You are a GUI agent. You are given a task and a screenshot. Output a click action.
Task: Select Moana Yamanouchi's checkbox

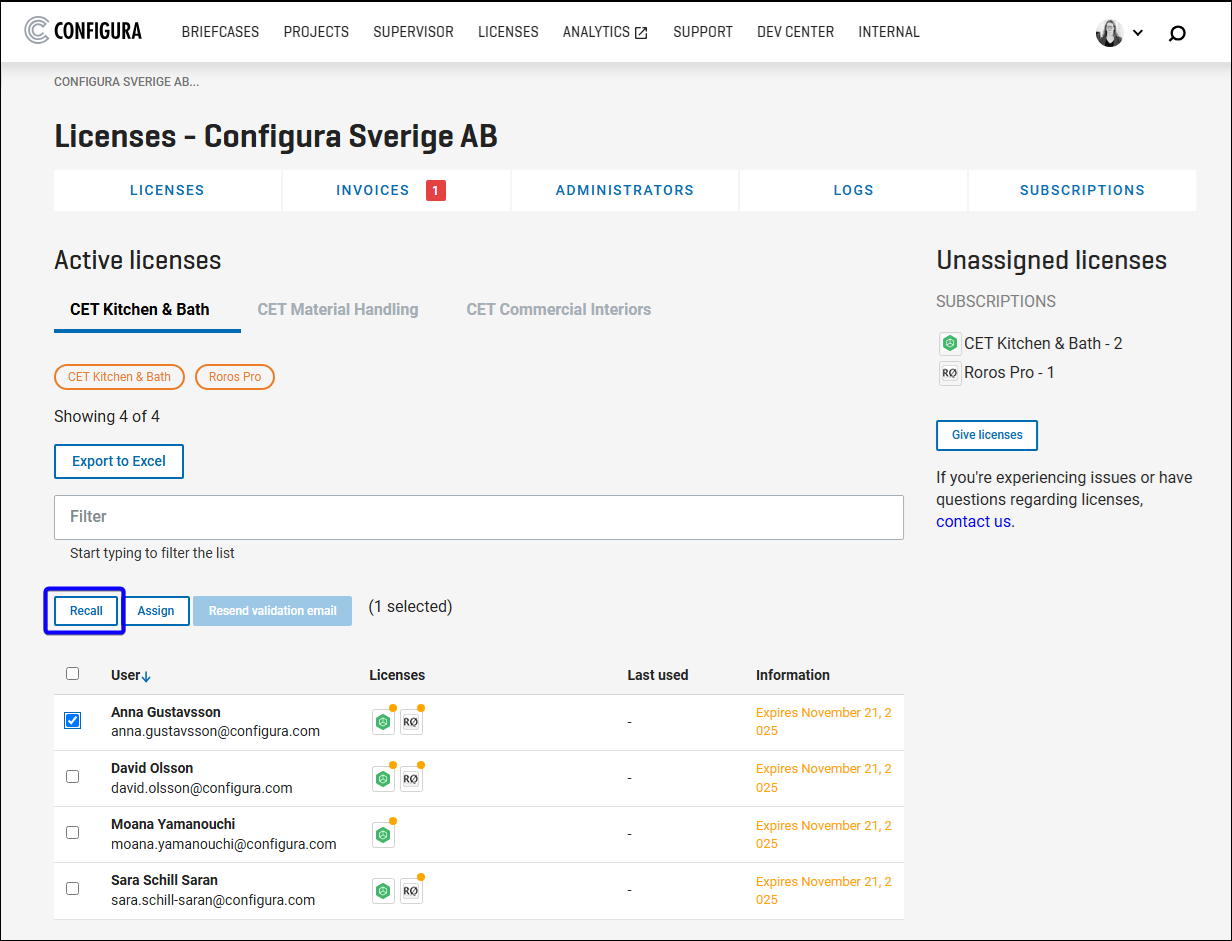(72, 832)
